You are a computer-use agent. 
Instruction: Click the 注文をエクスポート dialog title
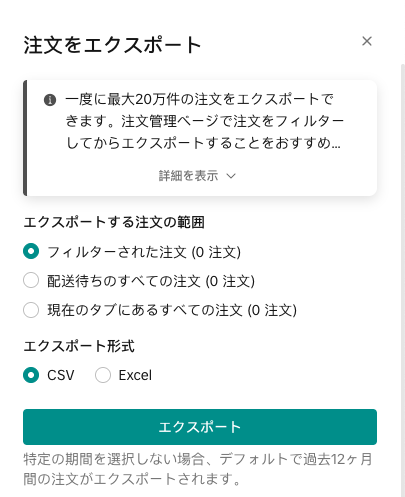click(112, 45)
